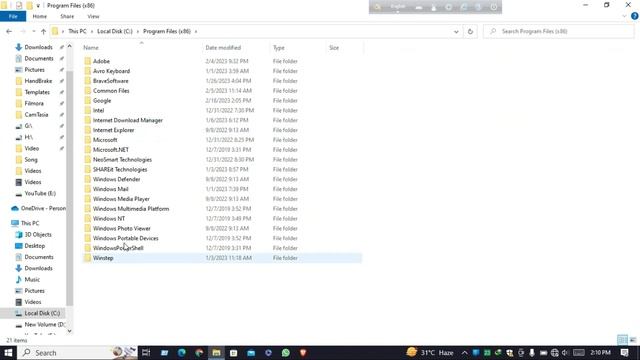The width and height of the screenshot is (640, 360).
Task: Select the Windows NT folder
Action: (109, 218)
